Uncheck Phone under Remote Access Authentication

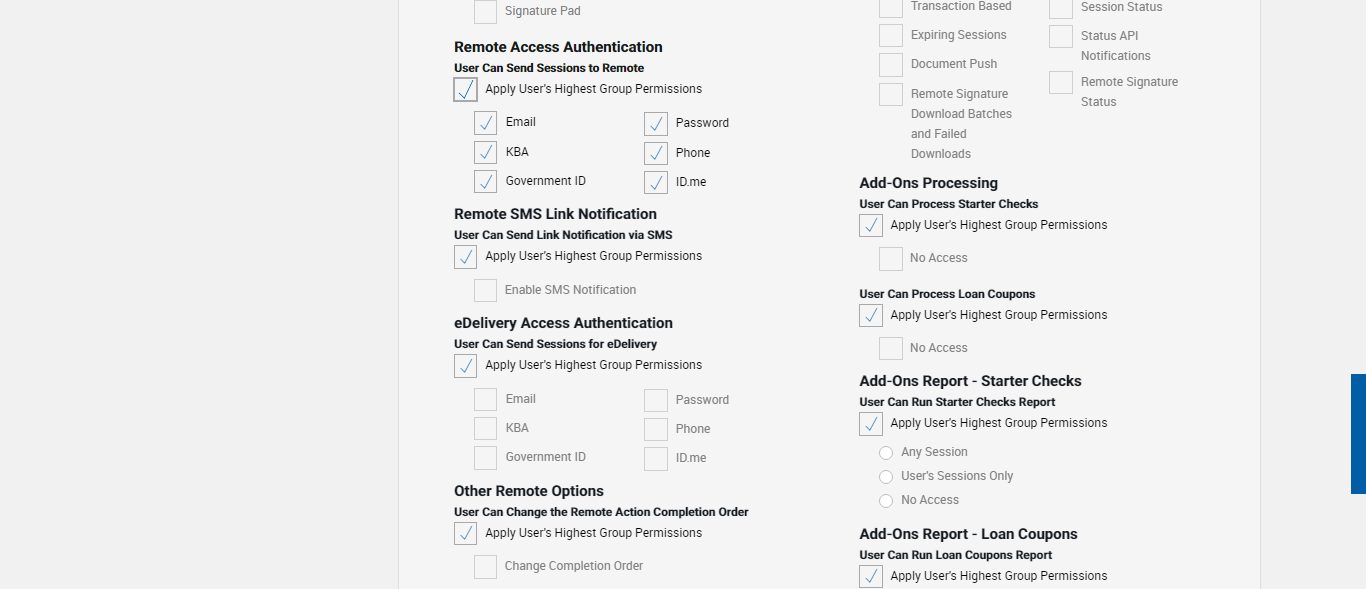point(656,154)
